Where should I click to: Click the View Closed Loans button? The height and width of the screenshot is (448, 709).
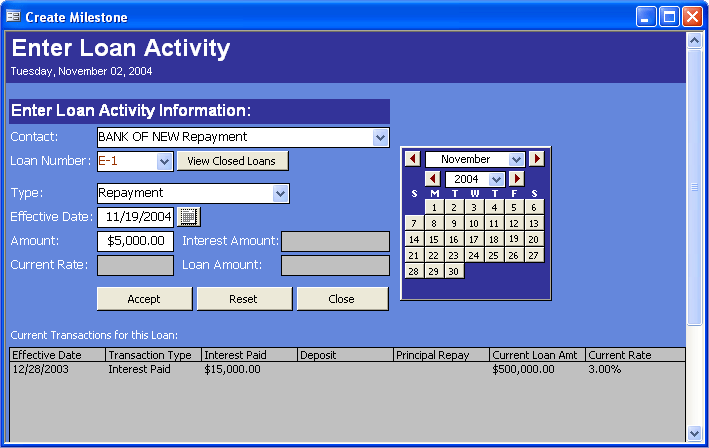pyautogui.click(x=232, y=161)
